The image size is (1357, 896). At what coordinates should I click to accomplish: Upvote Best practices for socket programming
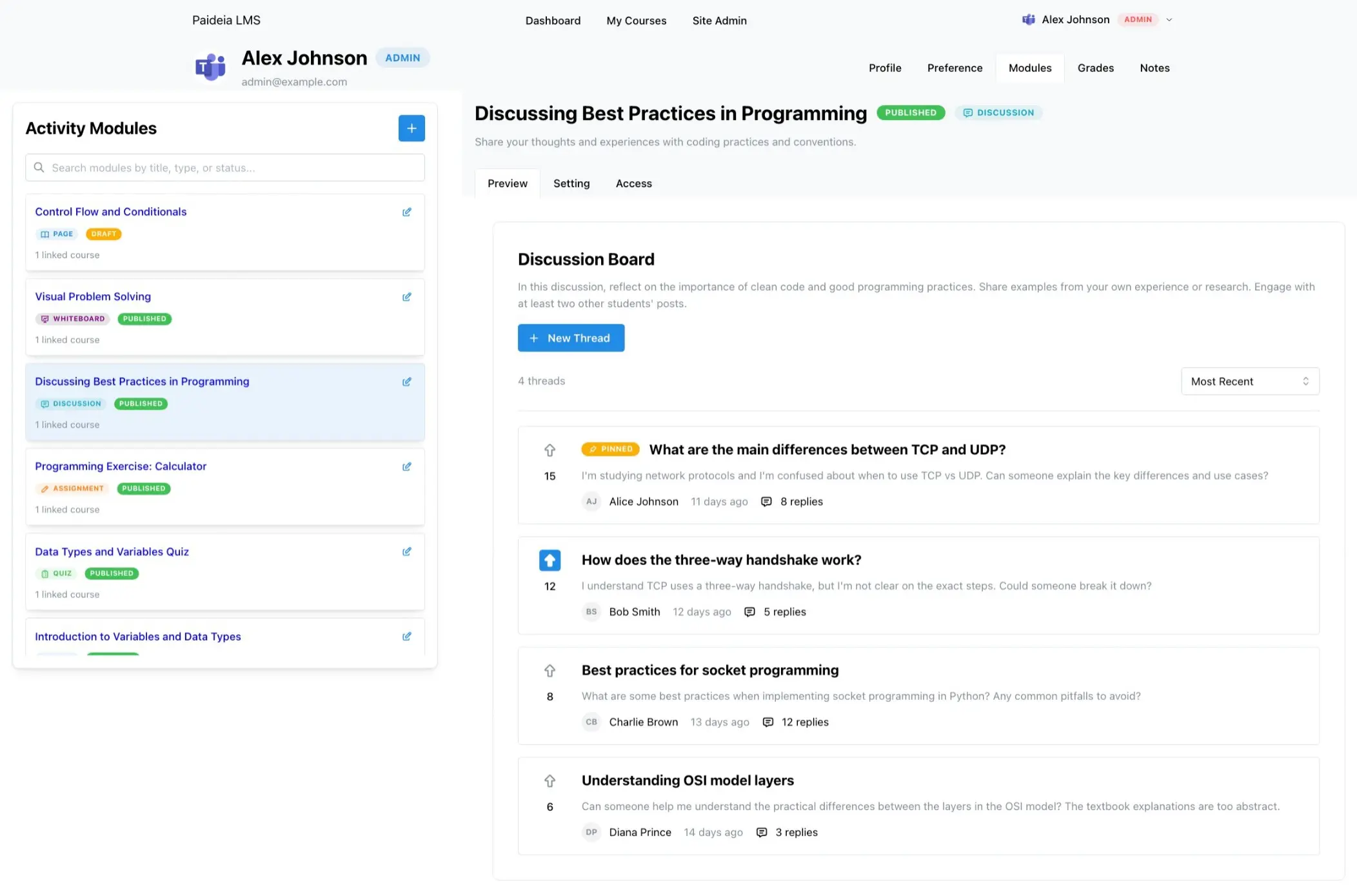click(550, 671)
